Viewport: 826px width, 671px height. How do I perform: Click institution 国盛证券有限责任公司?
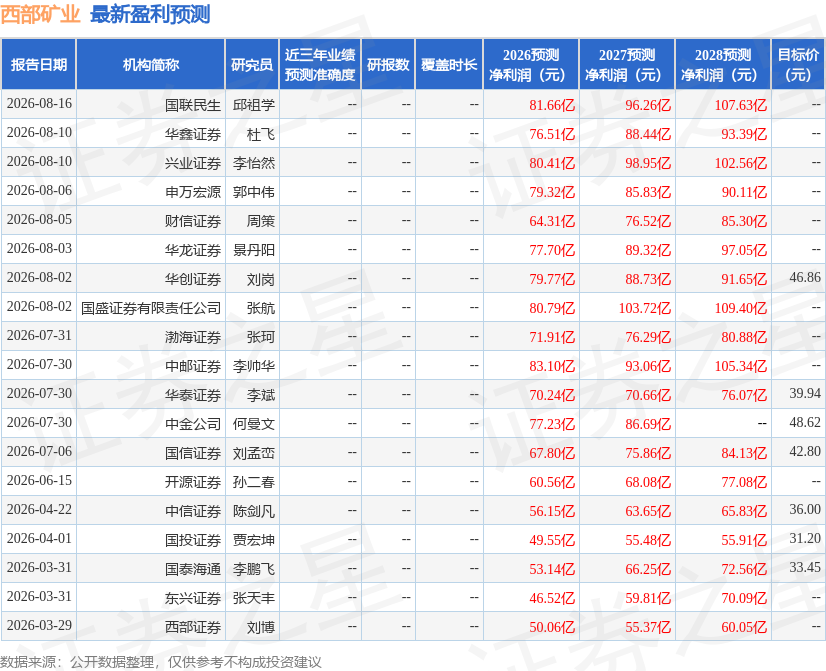coord(151,308)
